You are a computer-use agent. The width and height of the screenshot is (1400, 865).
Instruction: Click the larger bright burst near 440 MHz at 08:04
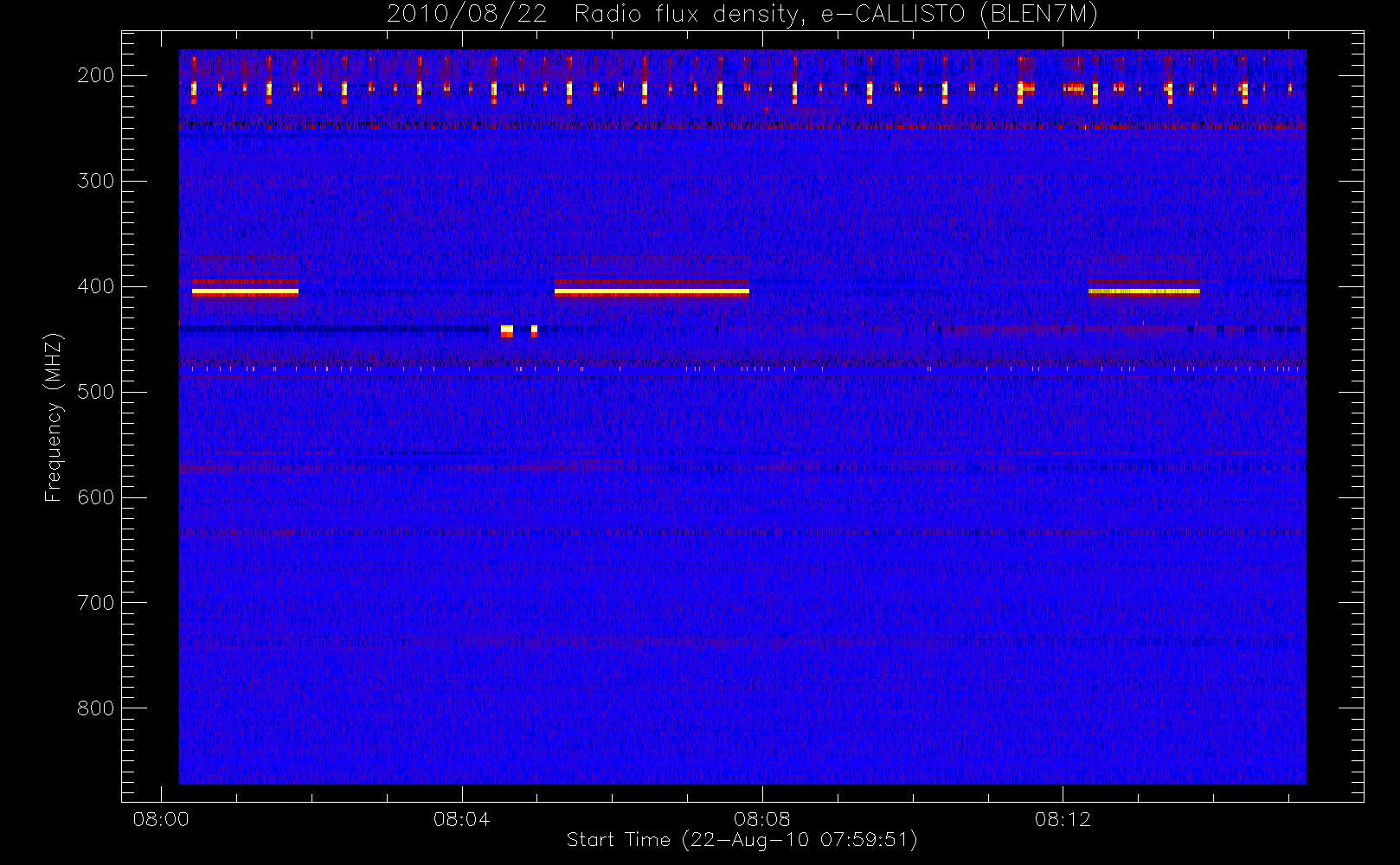pyautogui.click(x=507, y=331)
